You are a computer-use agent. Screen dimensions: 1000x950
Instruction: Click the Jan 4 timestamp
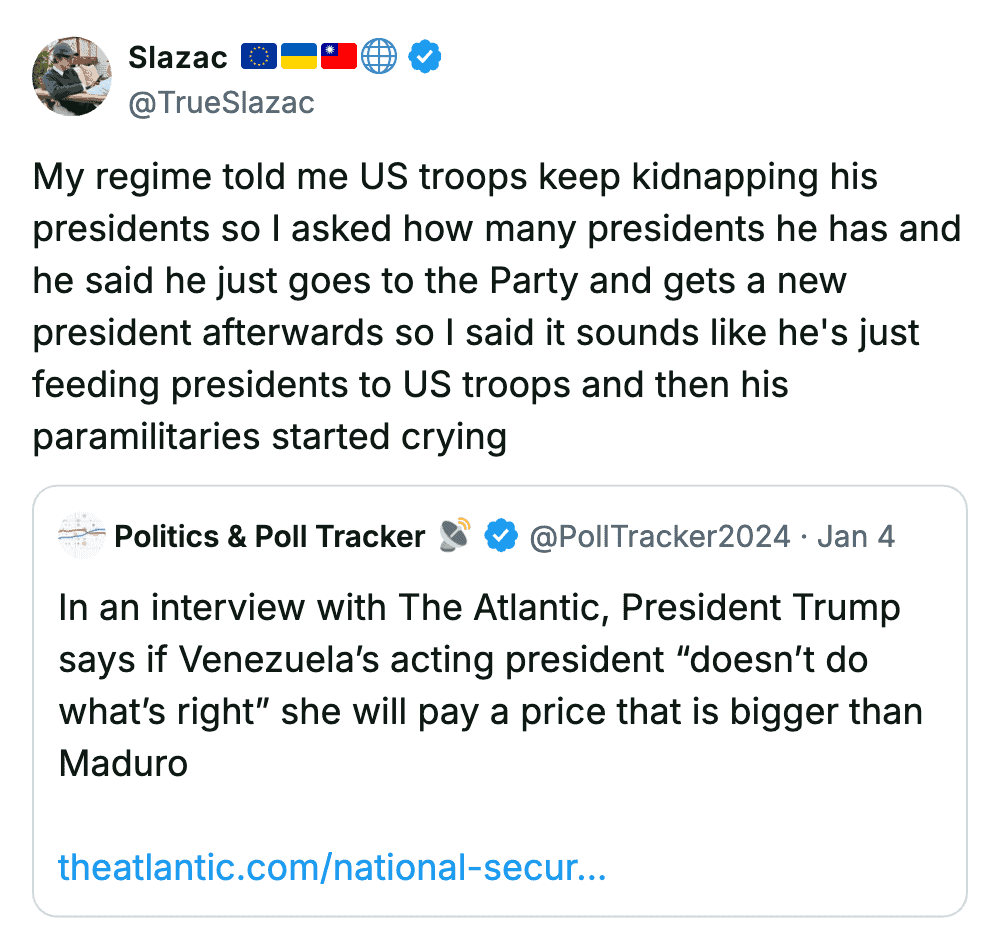[x=856, y=537]
